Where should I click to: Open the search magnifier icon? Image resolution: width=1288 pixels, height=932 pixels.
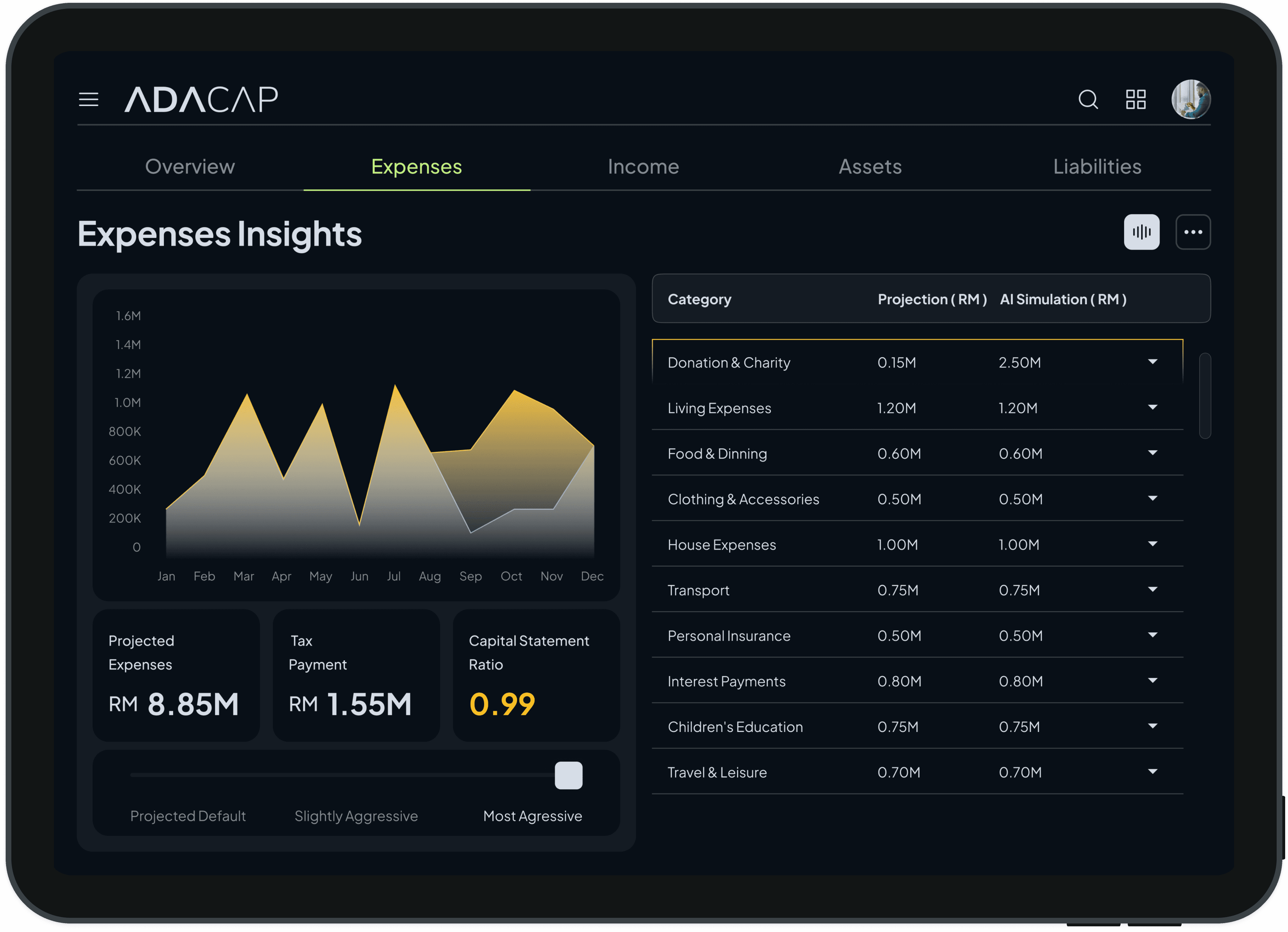pyautogui.click(x=1088, y=99)
